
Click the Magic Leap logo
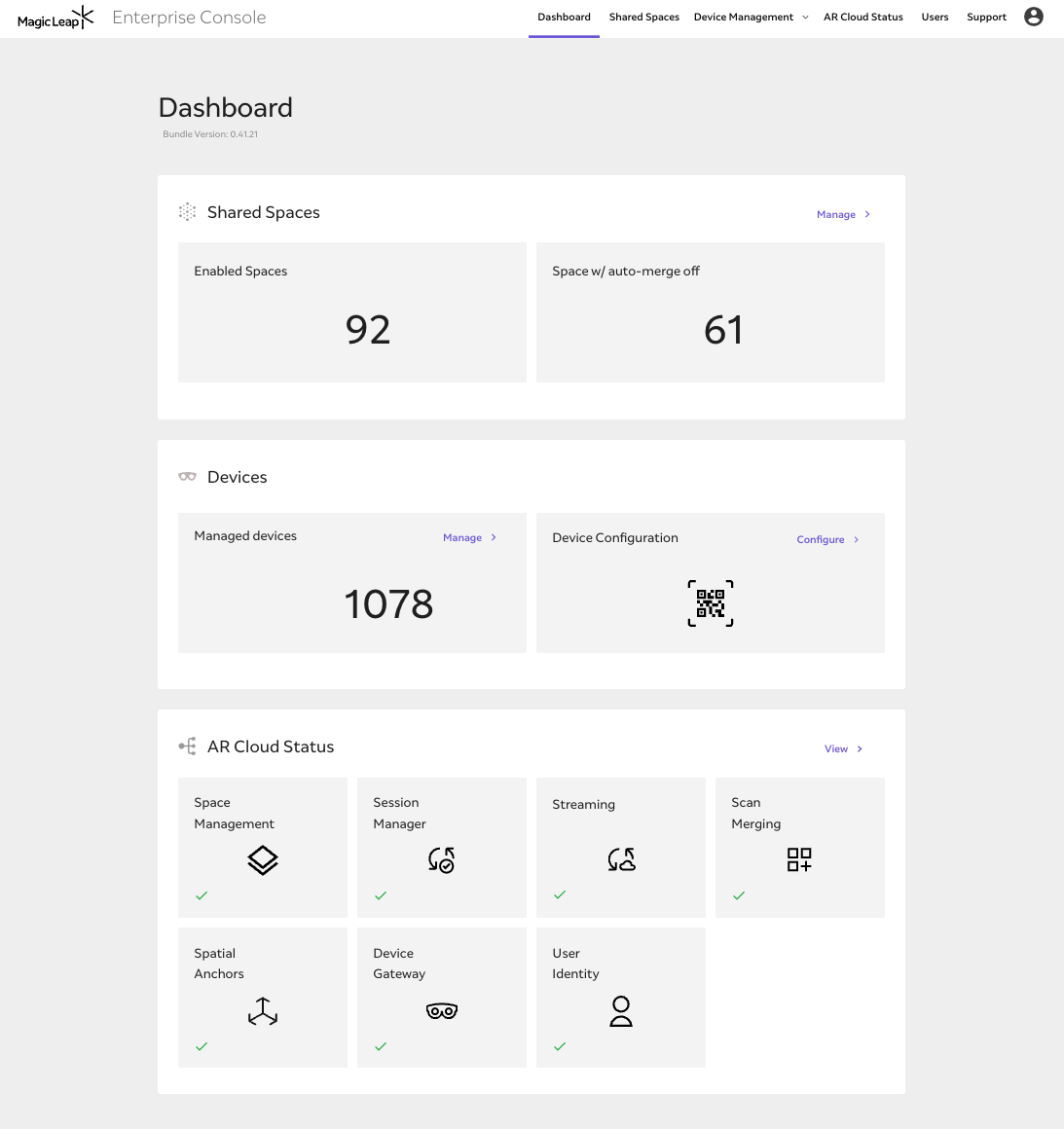coord(55,18)
